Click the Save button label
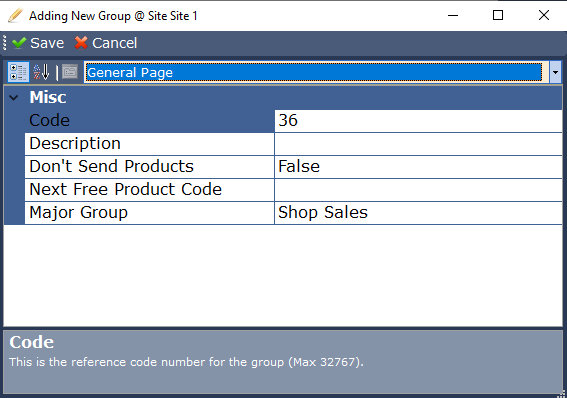This screenshot has height=398, width=567. tap(47, 43)
